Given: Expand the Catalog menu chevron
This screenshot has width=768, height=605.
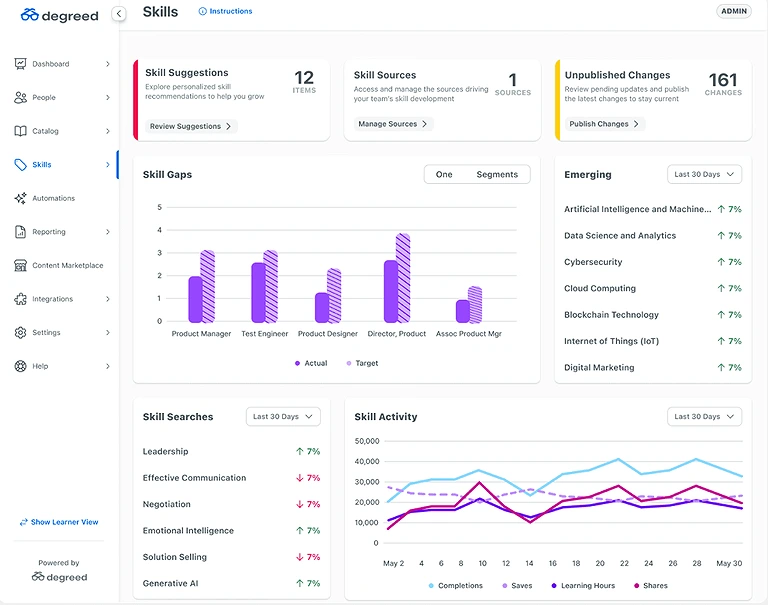Looking at the screenshot, I should (108, 131).
